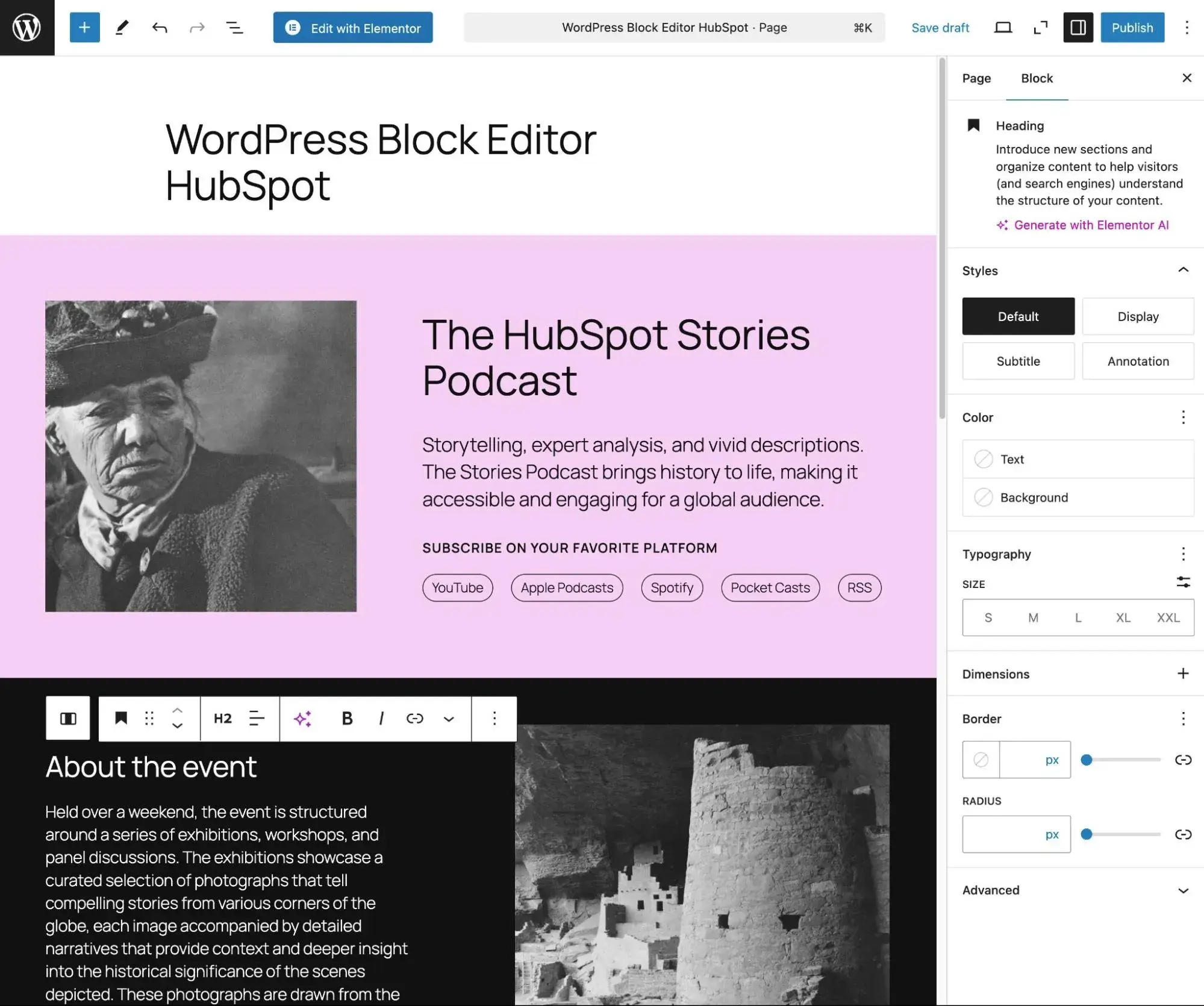Click the Publish button
The height and width of the screenshot is (1006, 1204).
[x=1132, y=28]
